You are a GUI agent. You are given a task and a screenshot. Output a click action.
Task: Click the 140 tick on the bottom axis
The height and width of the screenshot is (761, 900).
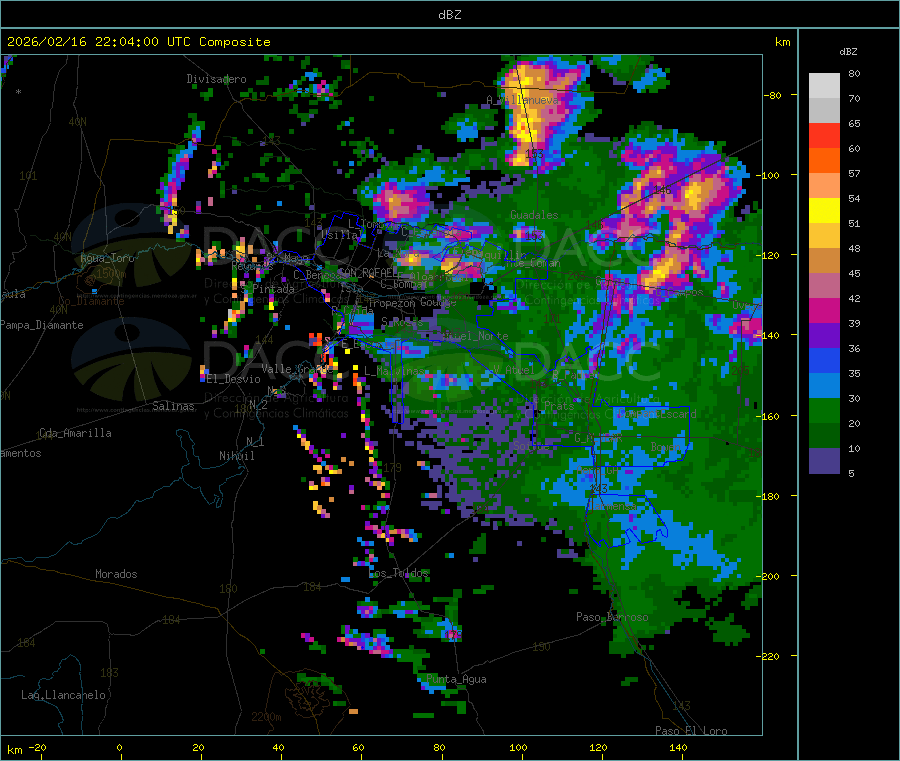pyautogui.click(x=678, y=748)
